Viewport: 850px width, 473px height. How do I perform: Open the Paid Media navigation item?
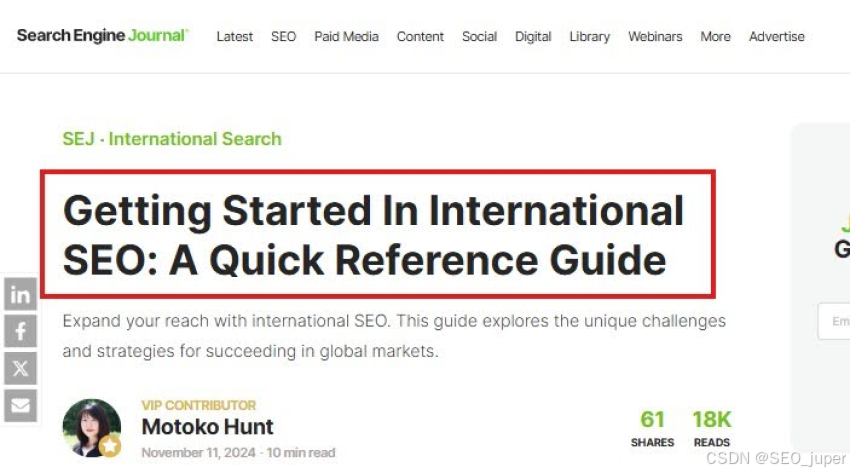click(x=346, y=37)
